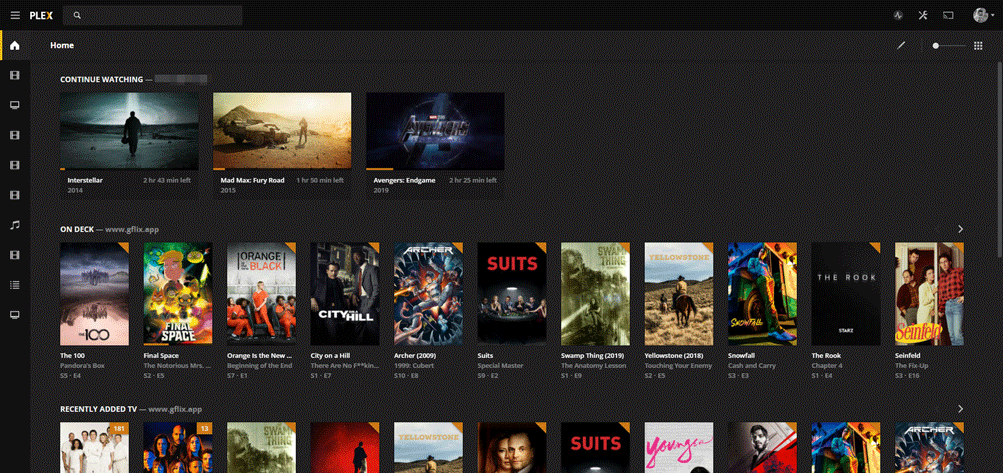Click the Home icon in the sidebar
The width and height of the screenshot is (1003, 473).
tap(15, 45)
